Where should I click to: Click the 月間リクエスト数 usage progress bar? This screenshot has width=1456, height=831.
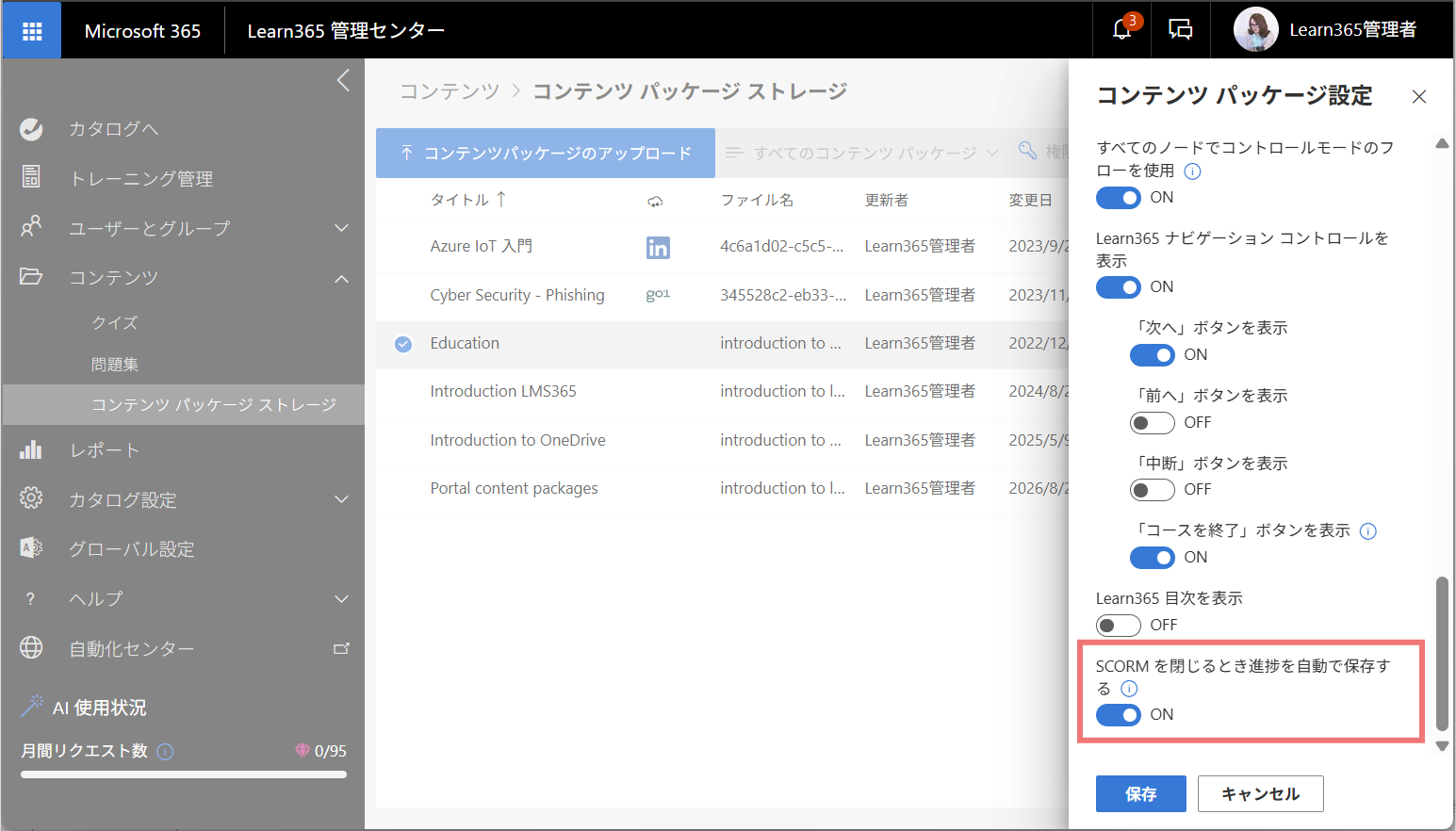pos(184,774)
